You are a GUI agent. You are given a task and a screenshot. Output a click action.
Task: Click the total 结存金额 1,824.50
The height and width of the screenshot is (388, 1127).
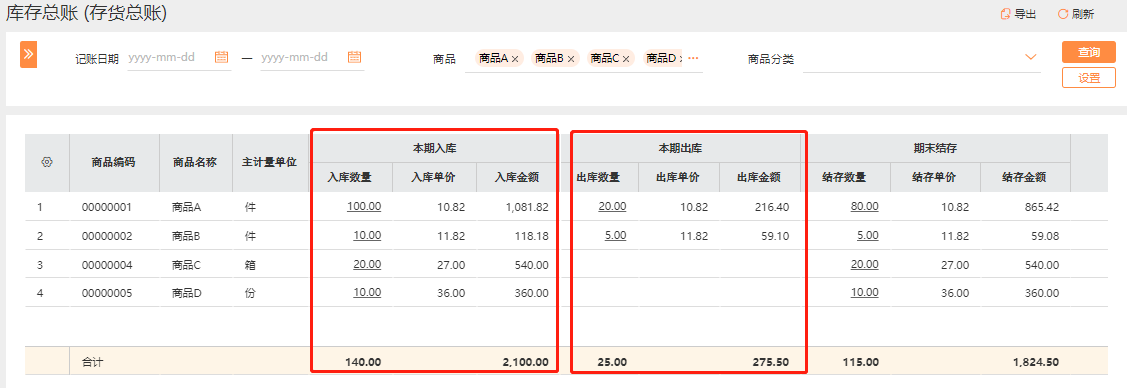pyautogui.click(x=1036, y=362)
